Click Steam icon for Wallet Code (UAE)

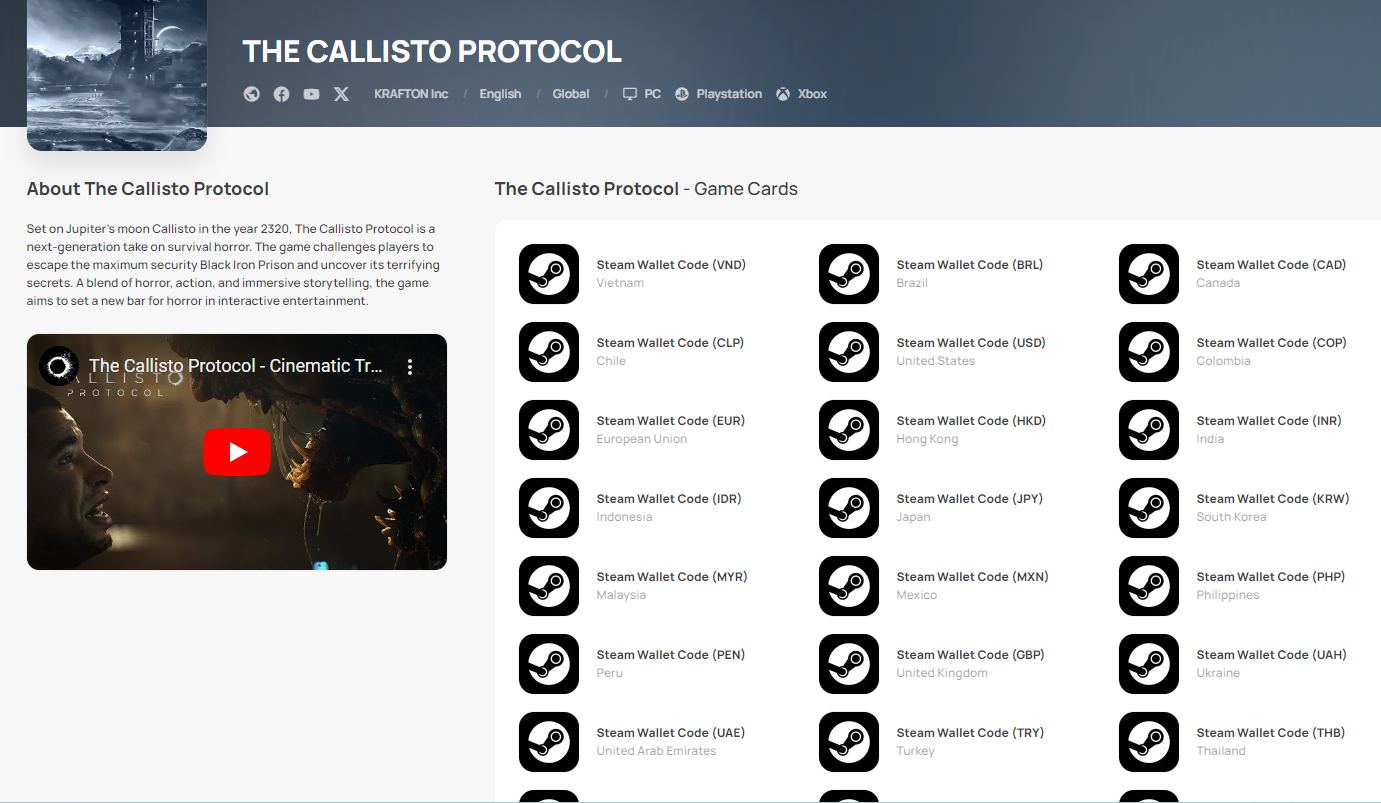tap(549, 742)
